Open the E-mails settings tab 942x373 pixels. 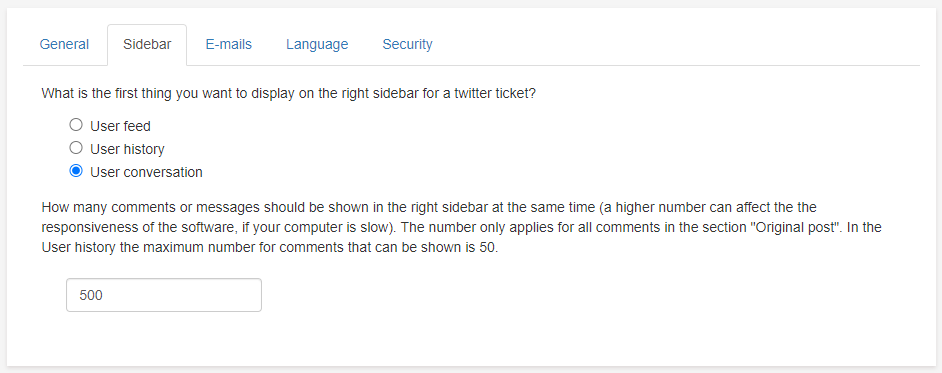click(x=228, y=44)
